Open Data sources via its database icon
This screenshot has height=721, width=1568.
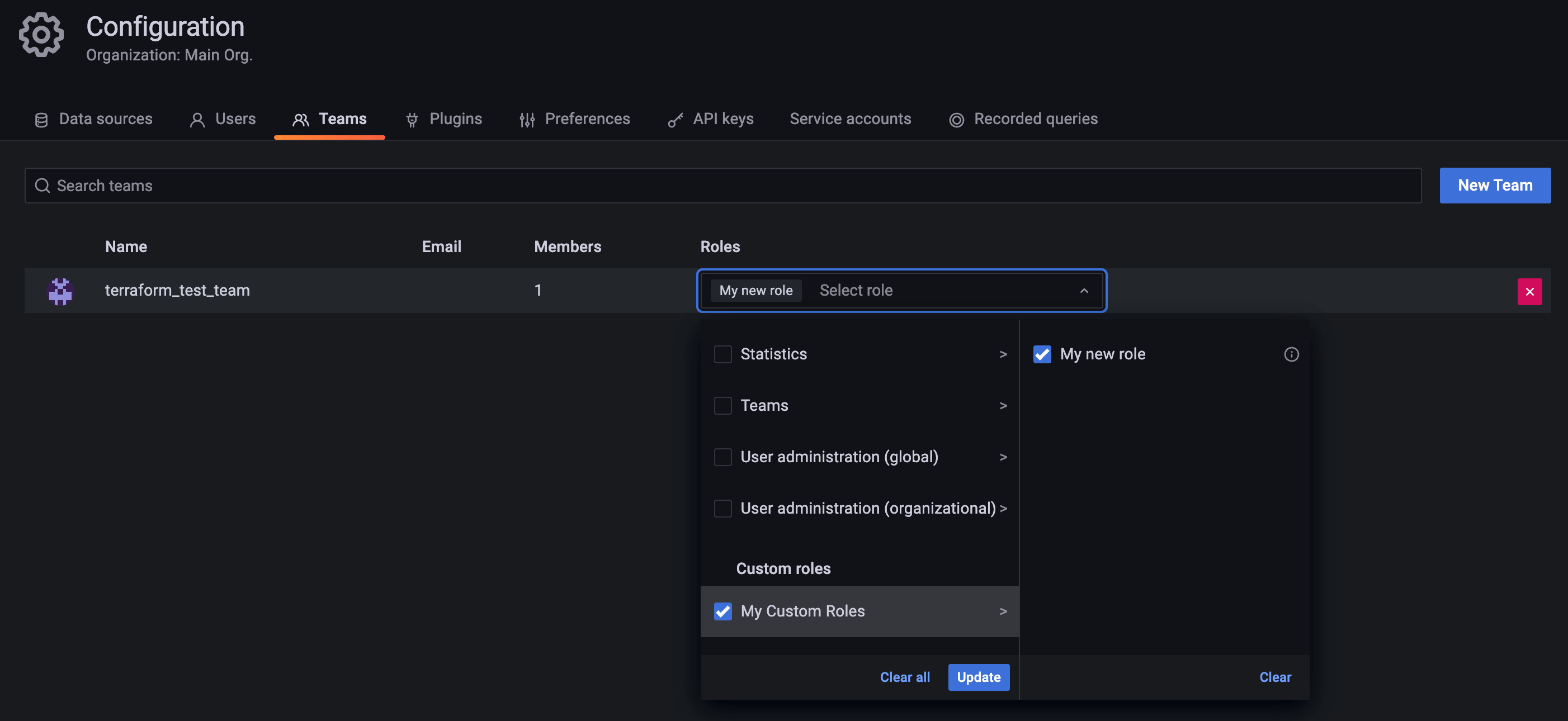click(x=41, y=120)
